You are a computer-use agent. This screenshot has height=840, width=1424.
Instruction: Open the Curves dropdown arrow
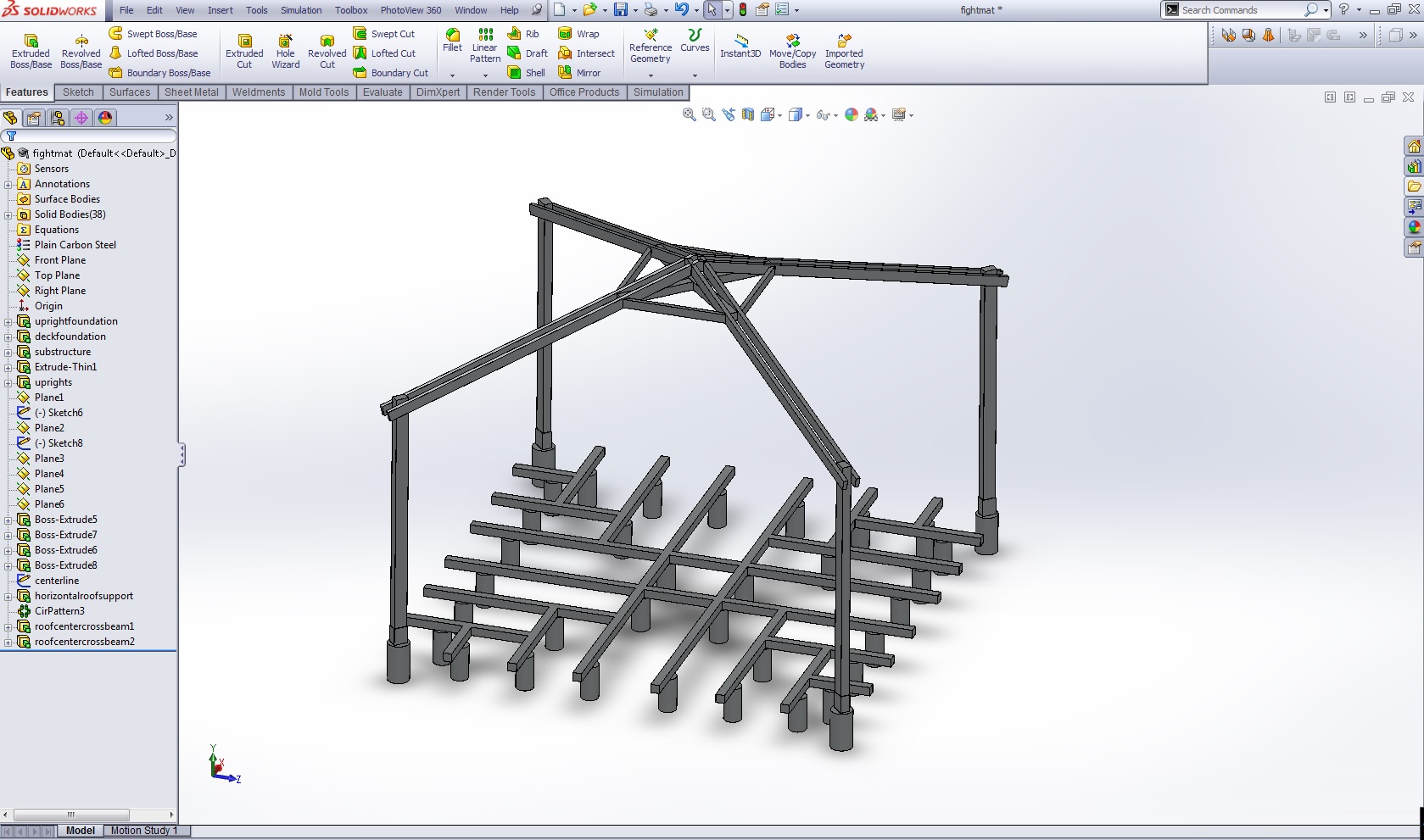[x=695, y=75]
